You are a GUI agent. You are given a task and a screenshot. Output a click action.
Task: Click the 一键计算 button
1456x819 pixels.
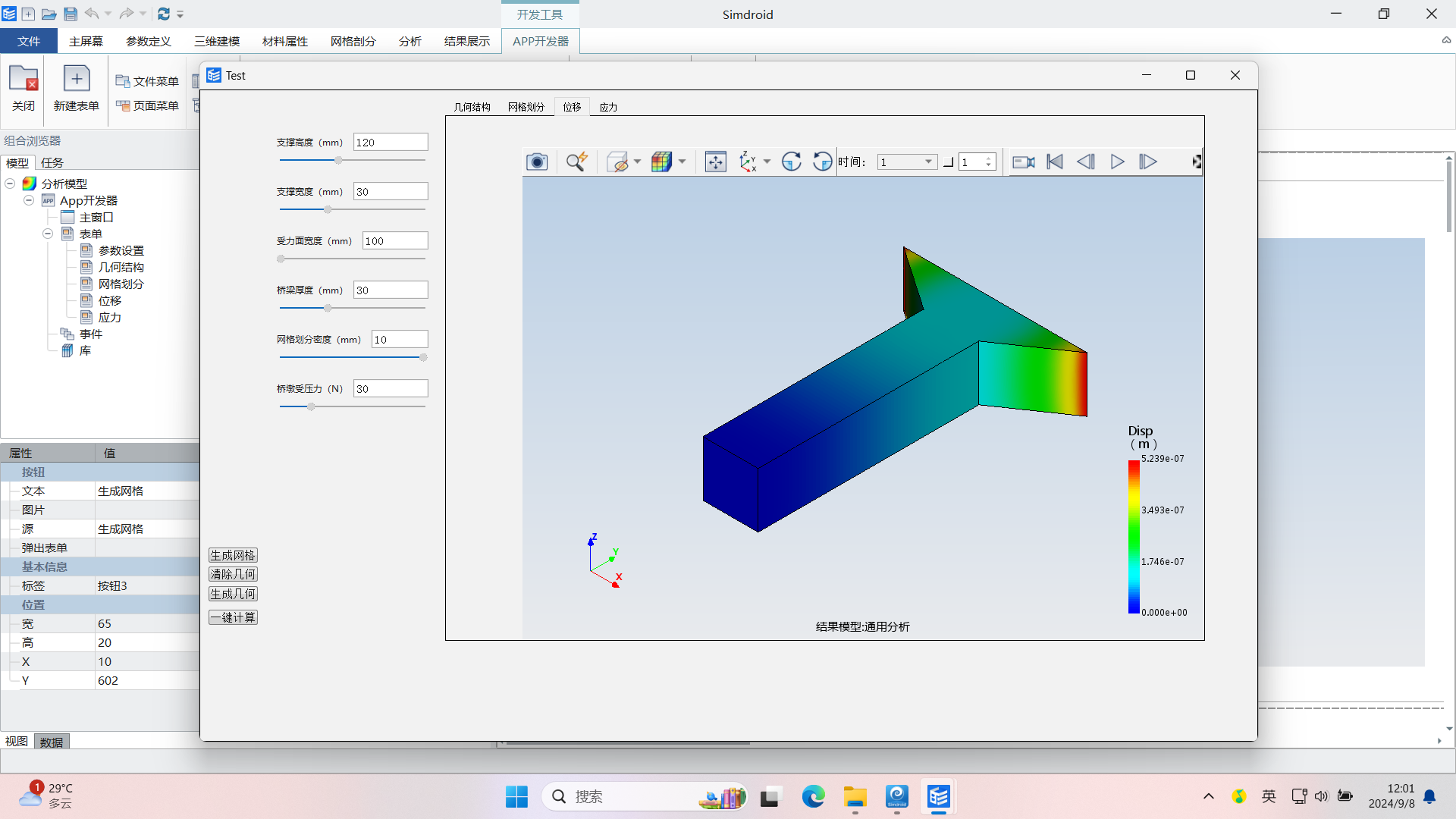(233, 617)
